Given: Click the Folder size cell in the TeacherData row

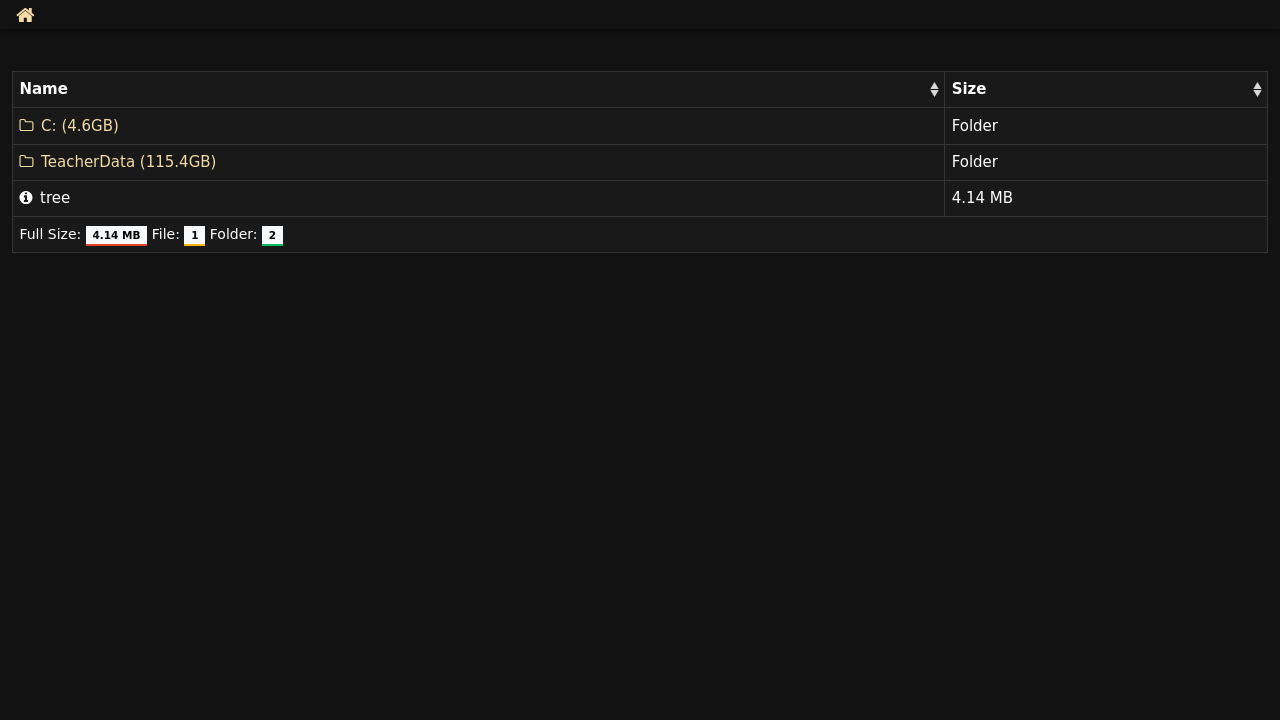Looking at the screenshot, I should pyautogui.click(x=1106, y=162).
